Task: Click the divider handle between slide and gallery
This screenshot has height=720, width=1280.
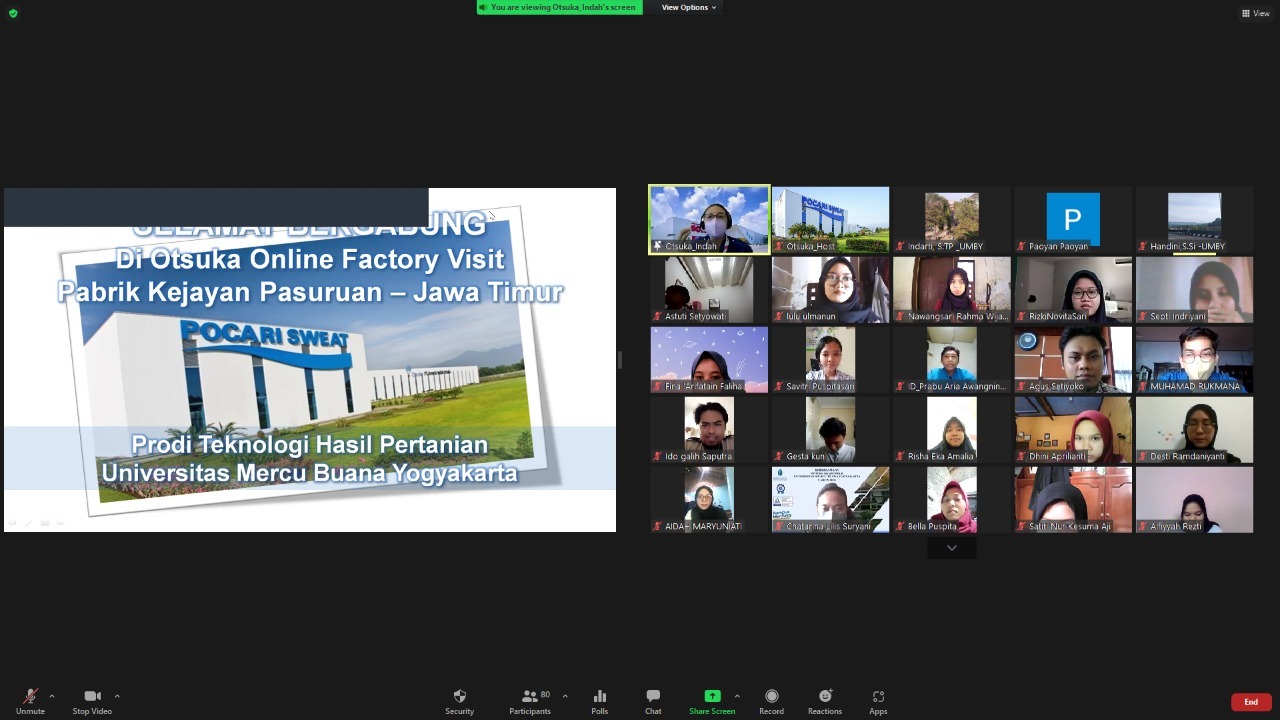Action: pos(620,360)
